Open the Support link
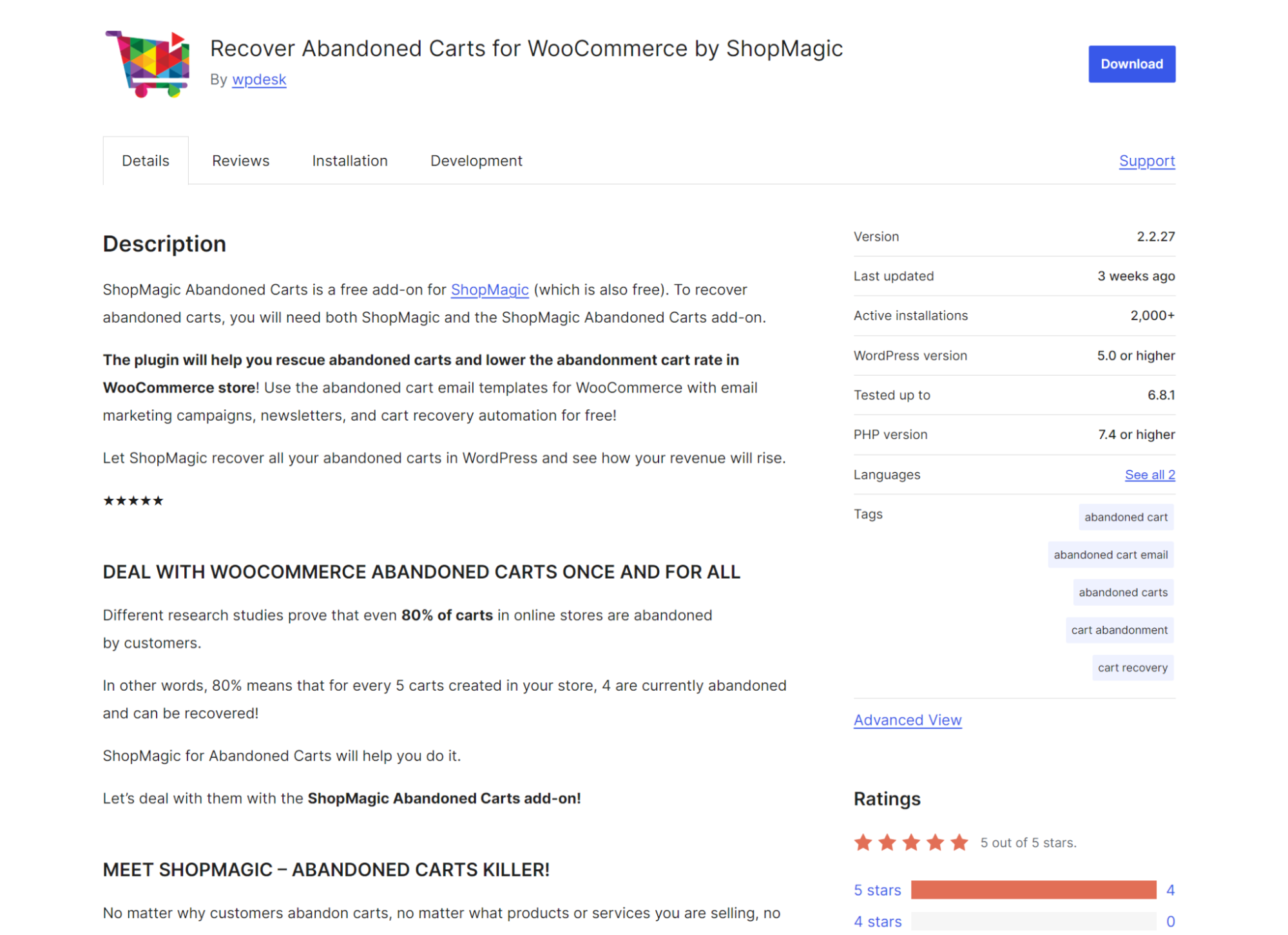Screen dimensions: 1288x935 [1146, 160]
